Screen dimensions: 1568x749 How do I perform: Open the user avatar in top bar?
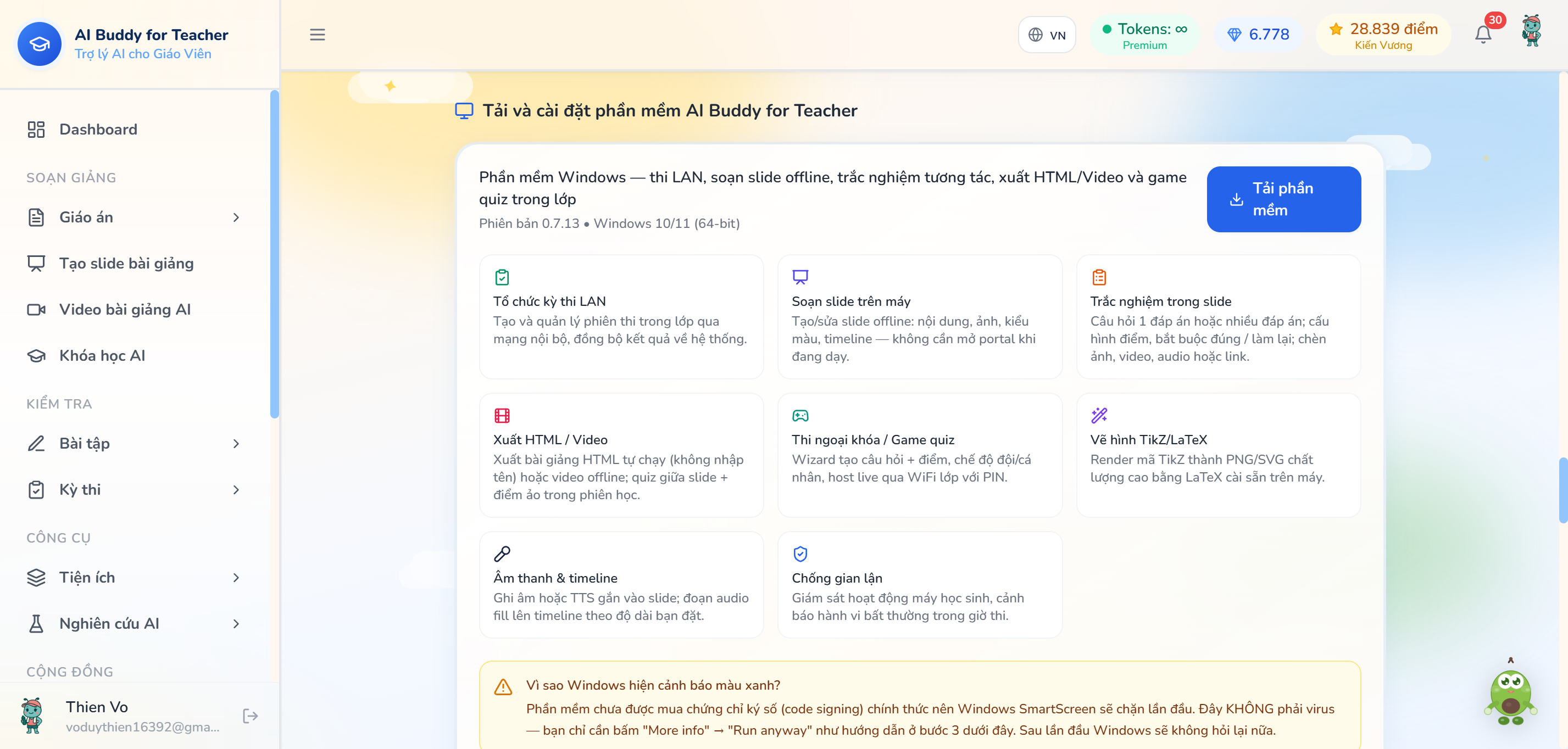pyautogui.click(x=1531, y=32)
